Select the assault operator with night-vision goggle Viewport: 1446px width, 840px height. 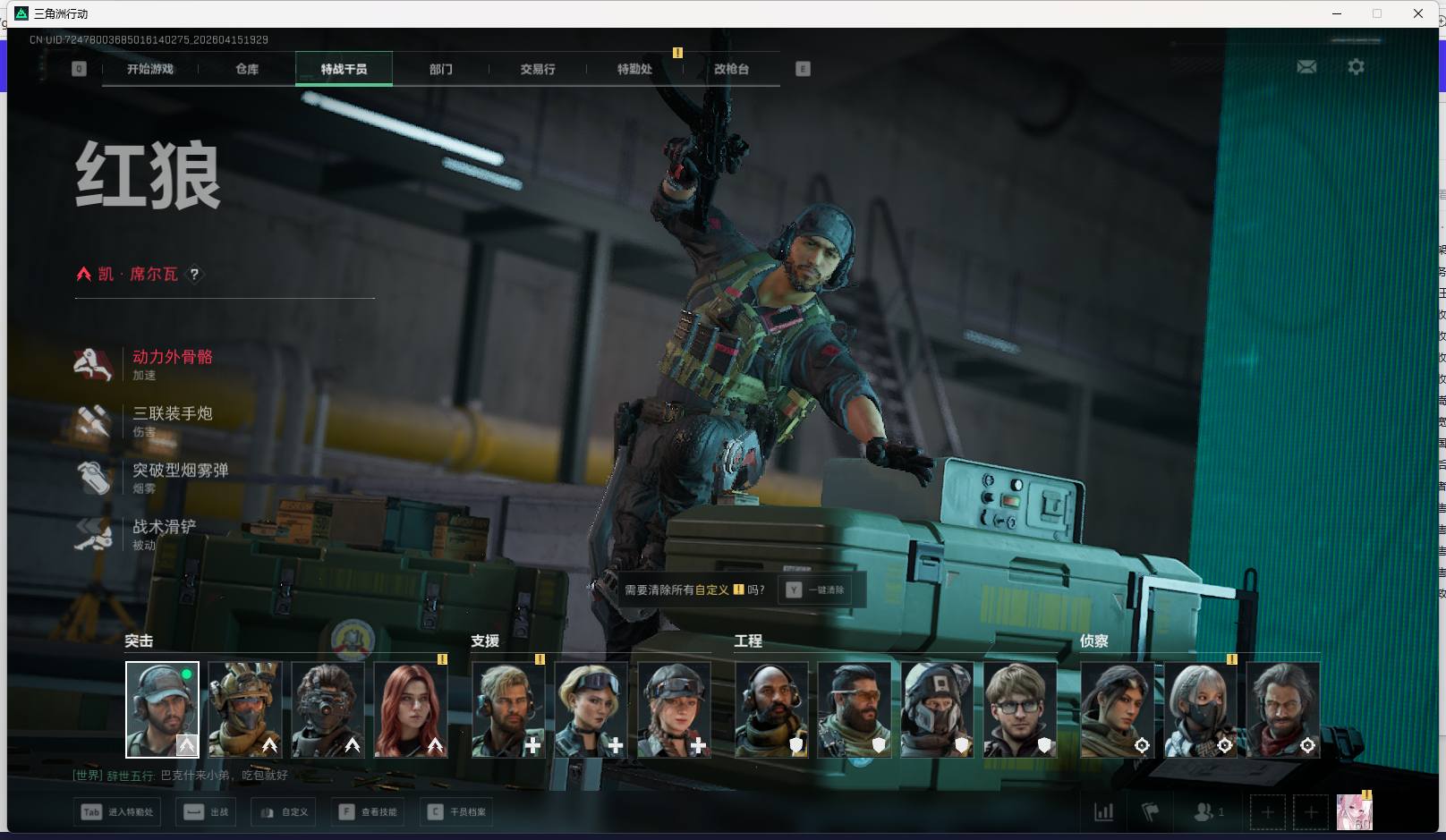(x=327, y=709)
